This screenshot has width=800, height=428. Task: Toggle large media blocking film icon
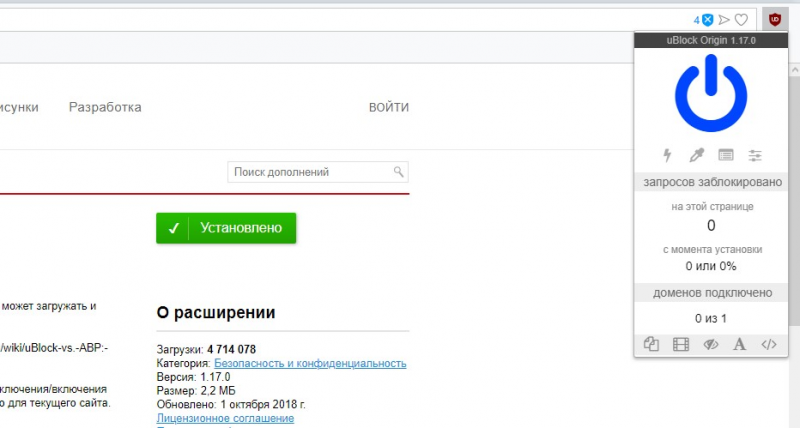tap(681, 344)
